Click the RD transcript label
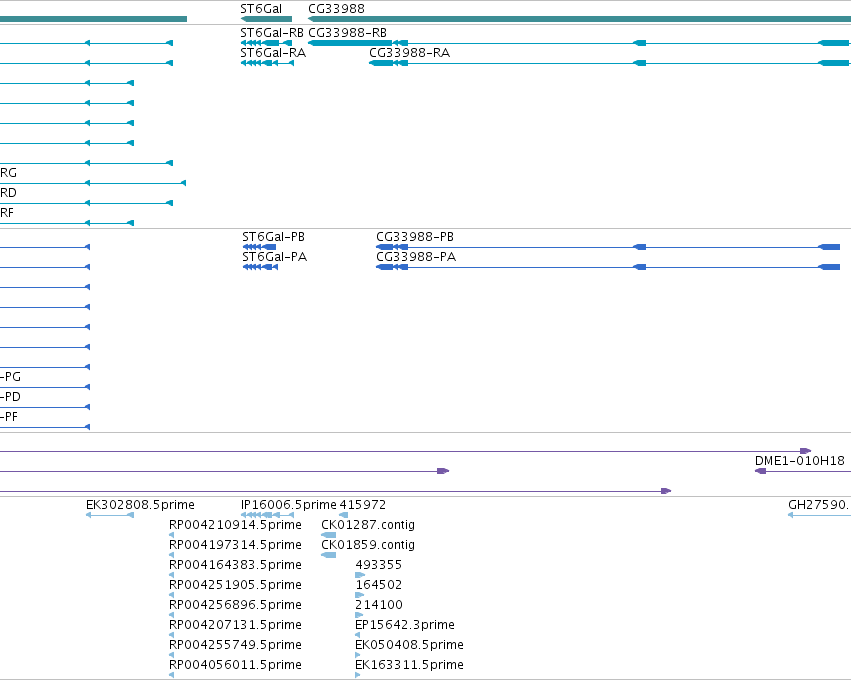The width and height of the screenshot is (851, 680). click(8, 193)
